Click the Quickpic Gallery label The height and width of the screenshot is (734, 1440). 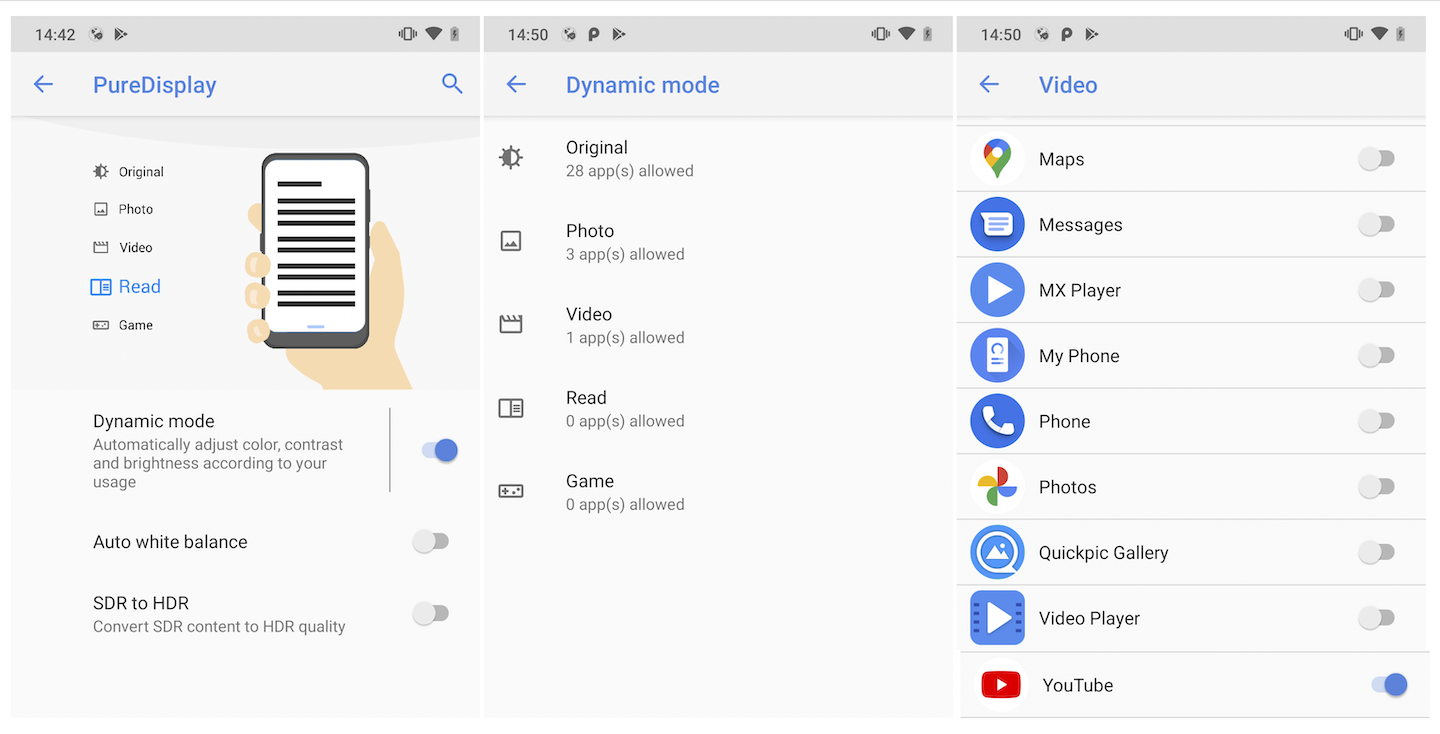pyautogui.click(x=1103, y=553)
